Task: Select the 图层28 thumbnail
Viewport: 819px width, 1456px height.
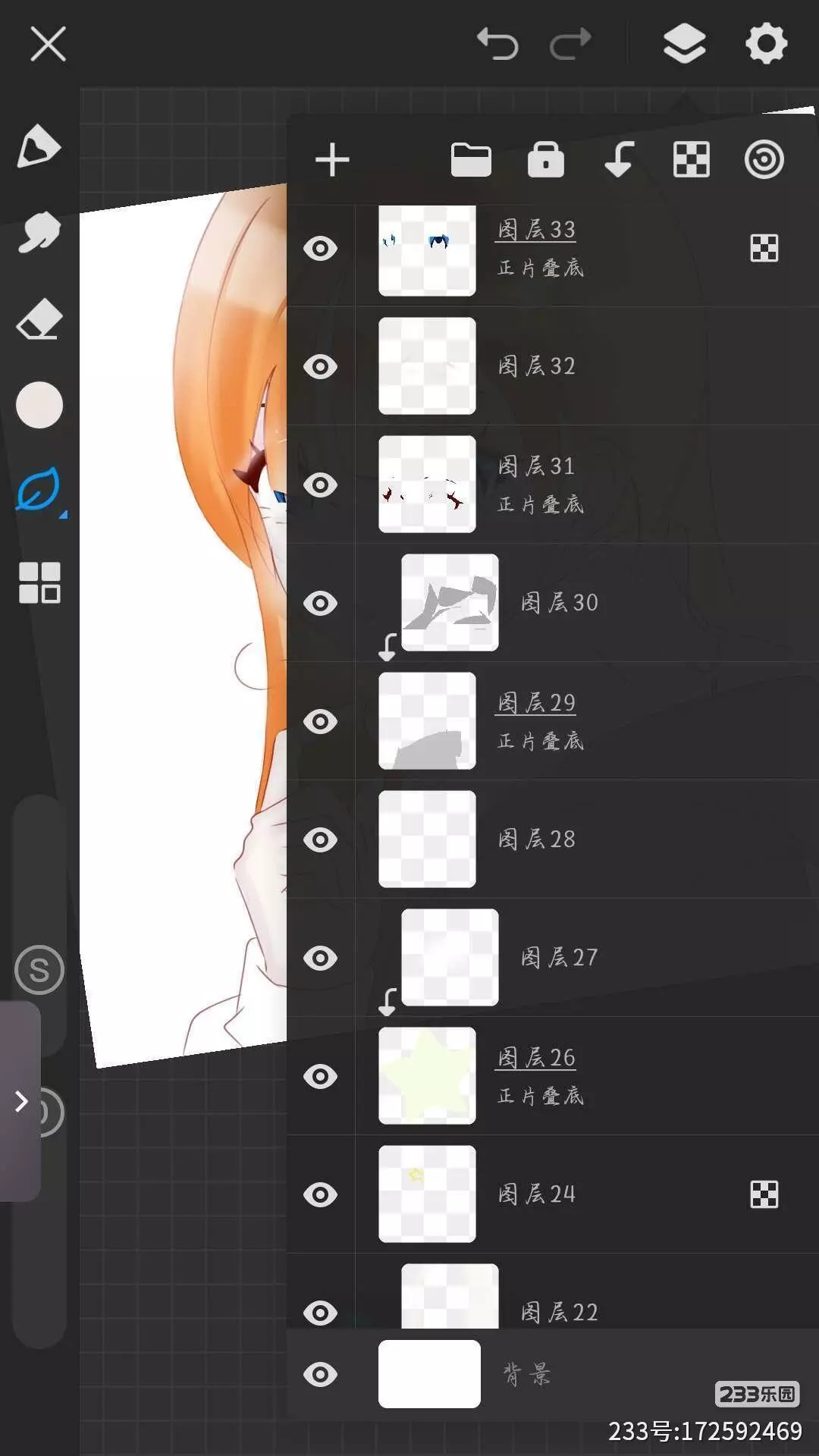Action: (427, 839)
